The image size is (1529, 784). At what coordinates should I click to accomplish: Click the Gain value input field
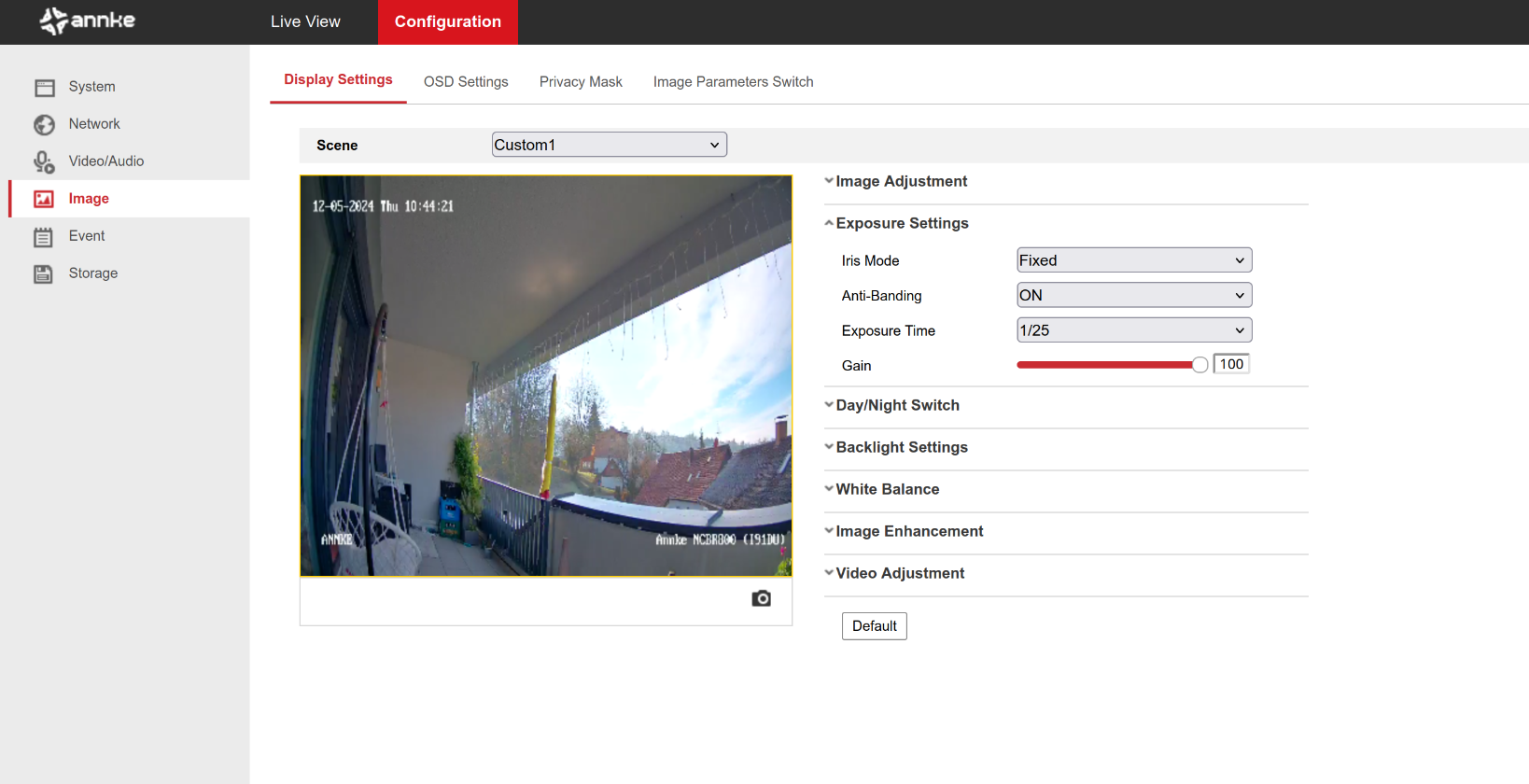click(1231, 365)
